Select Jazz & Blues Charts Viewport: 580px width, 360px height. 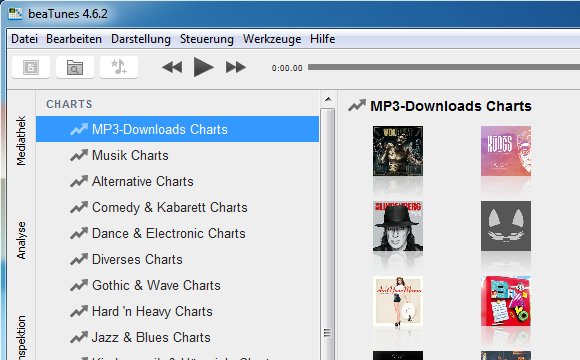tap(177, 337)
